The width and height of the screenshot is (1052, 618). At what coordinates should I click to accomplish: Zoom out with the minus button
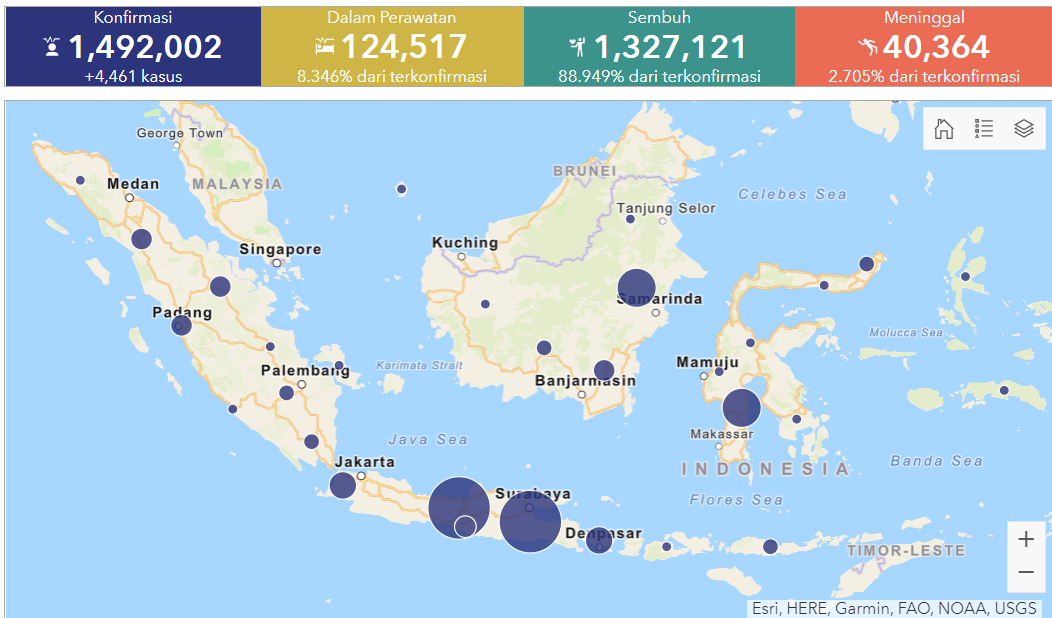click(1025, 572)
